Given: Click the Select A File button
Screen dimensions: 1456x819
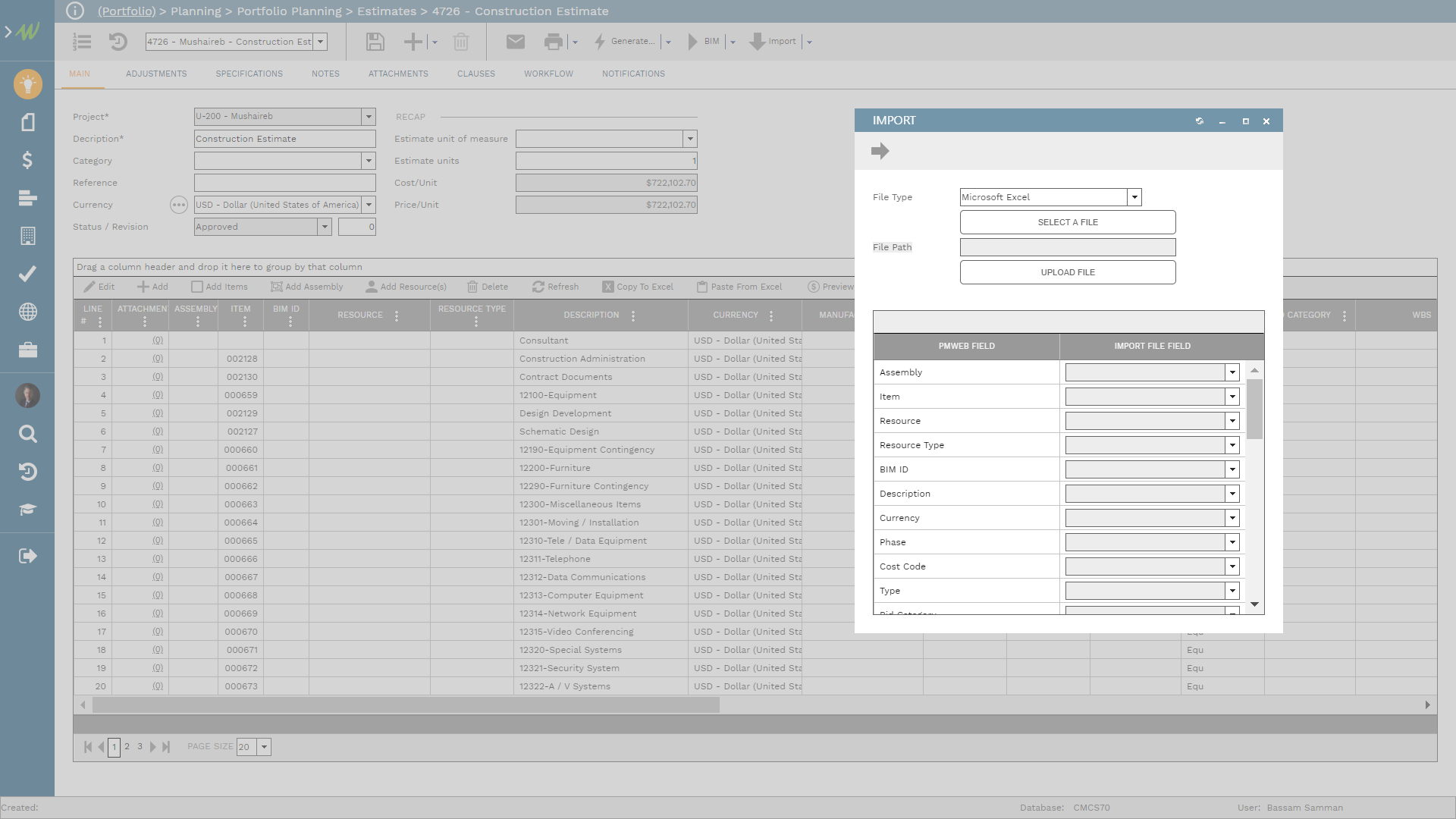Looking at the screenshot, I should point(1067,222).
